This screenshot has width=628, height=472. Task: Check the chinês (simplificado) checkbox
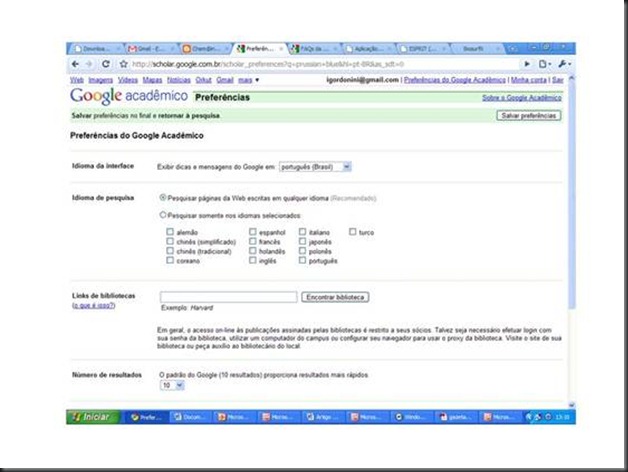click(170, 241)
